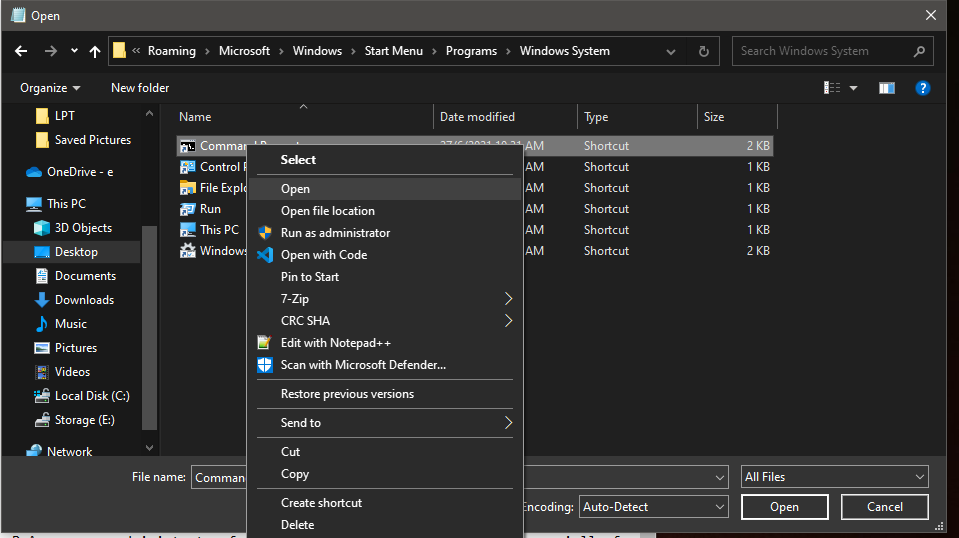Image resolution: width=959 pixels, height=538 pixels.
Task: Expand the address bar path history dropdown
Action: [671, 51]
